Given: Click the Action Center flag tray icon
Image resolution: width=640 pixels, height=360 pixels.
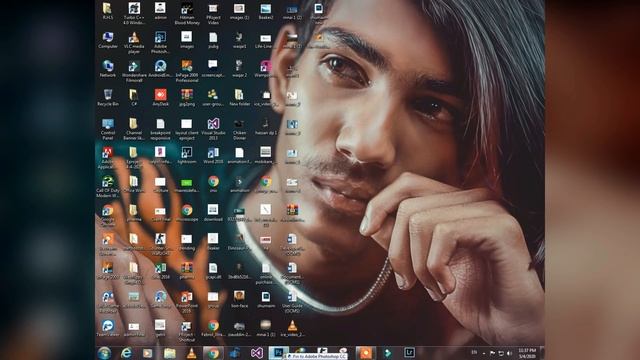Looking at the screenshot, I should point(492,353).
